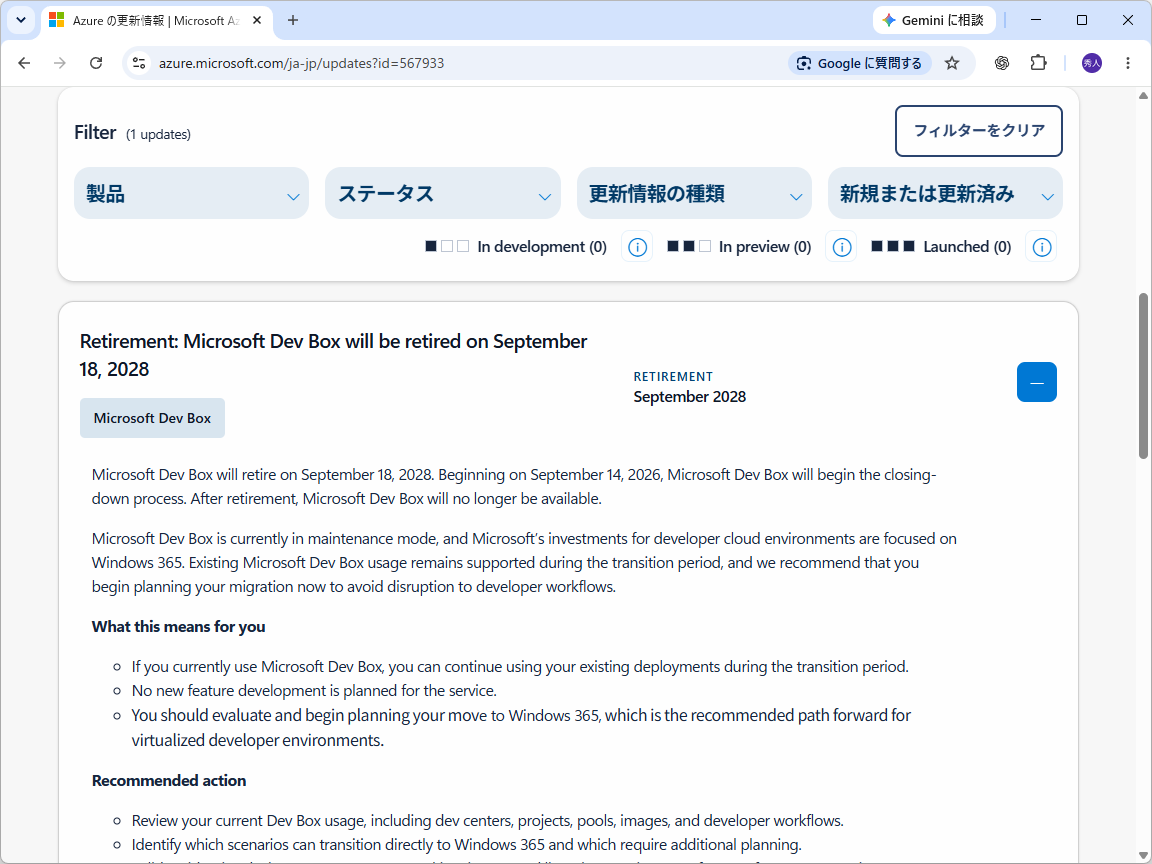
Task: Open the tab search dropdown arrow
Action: [x=21, y=21]
